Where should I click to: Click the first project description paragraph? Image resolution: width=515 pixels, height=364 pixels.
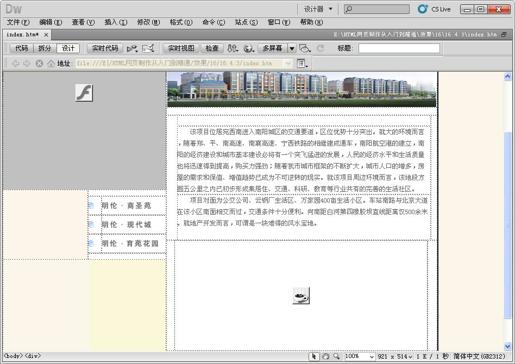(302, 160)
